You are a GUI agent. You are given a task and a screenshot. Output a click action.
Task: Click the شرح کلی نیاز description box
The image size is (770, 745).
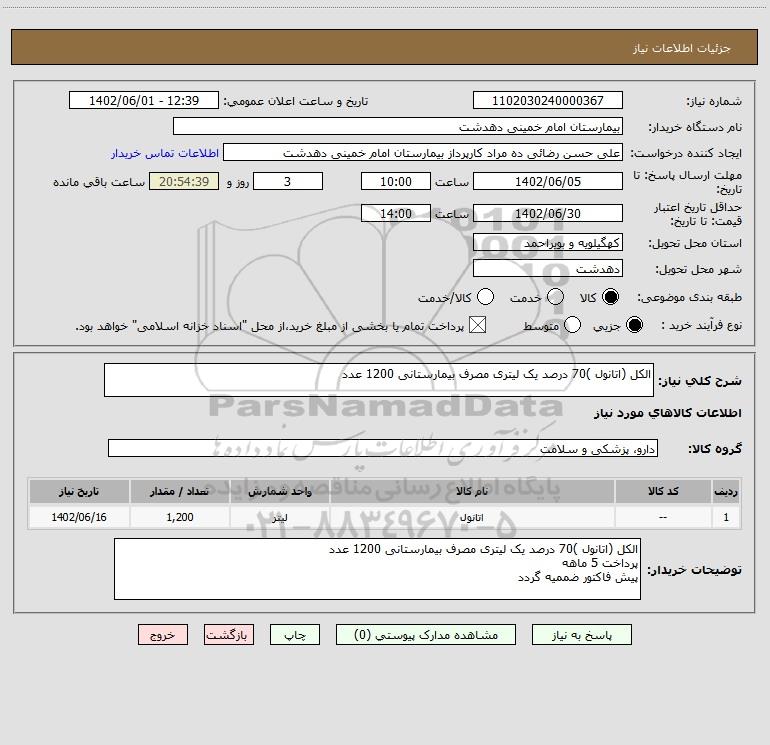point(379,380)
